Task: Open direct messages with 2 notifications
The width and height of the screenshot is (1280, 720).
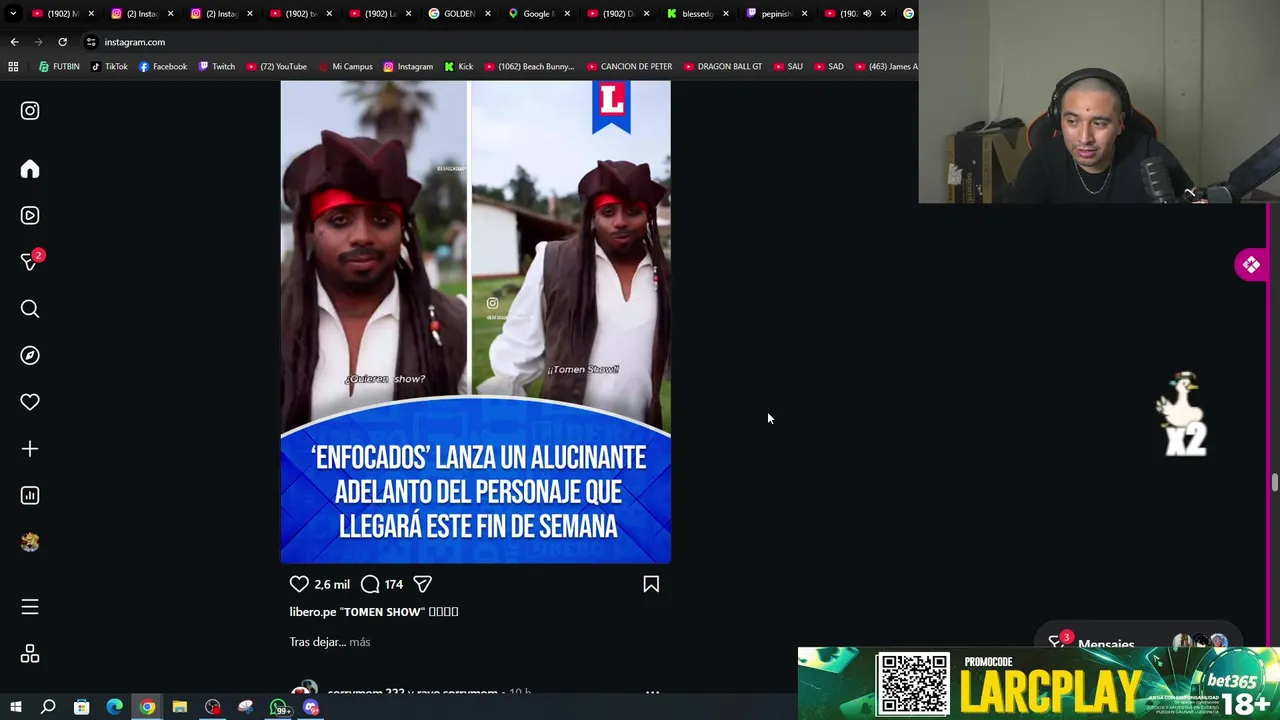Action: coord(30,262)
